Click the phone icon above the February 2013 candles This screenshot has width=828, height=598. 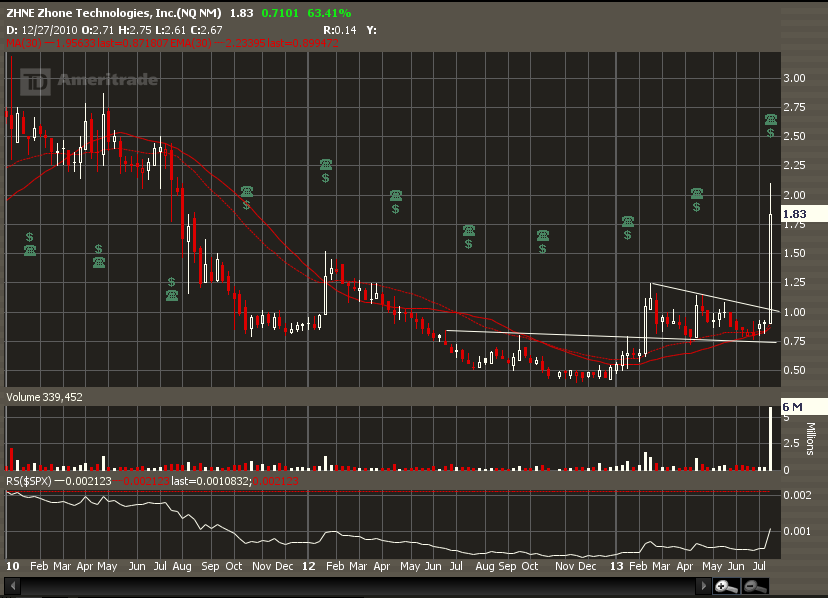click(628, 222)
